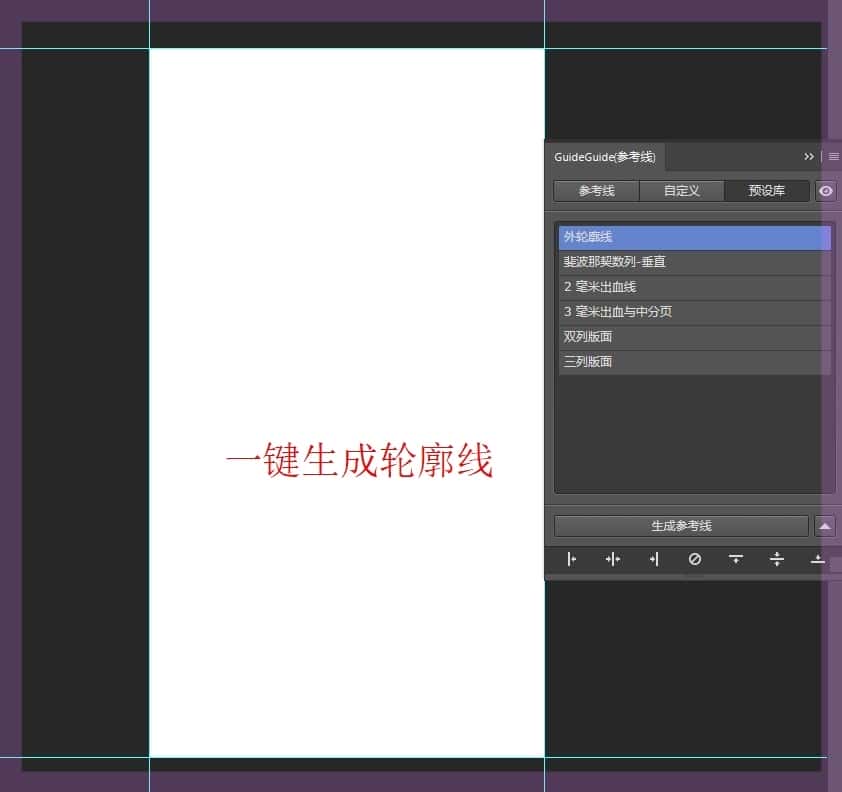Clear guides using the circle-slash icon
842x792 pixels.
pyautogui.click(x=694, y=560)
